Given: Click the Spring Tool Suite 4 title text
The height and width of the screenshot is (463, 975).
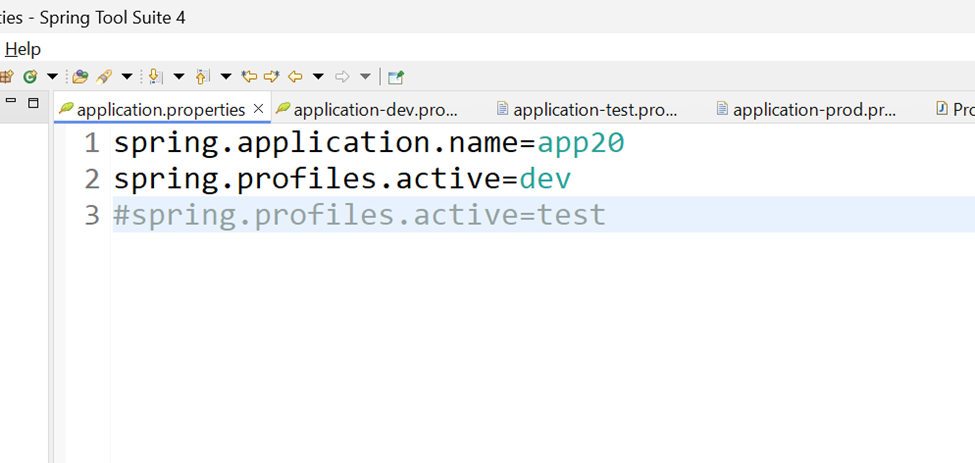Looking at the screenshot, I should 113,17.
